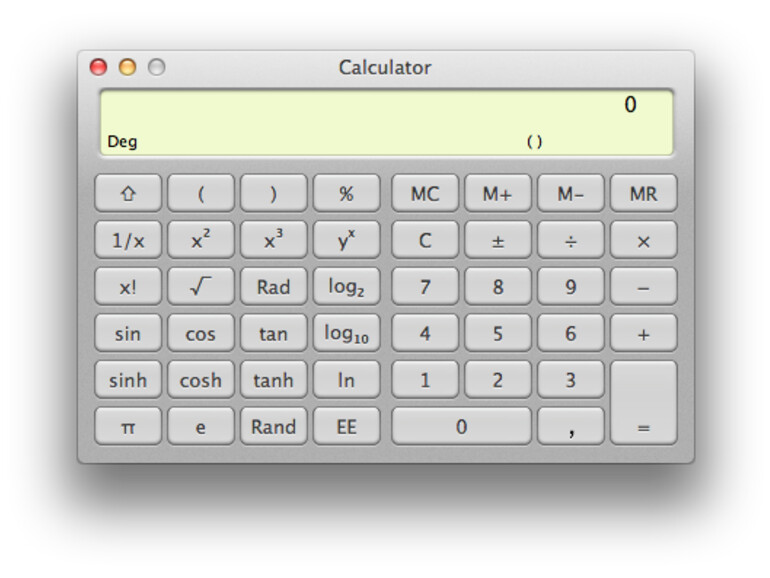Click the multiplication operator key
Viewport: 770px width, 578px height.
pos(643,241)
